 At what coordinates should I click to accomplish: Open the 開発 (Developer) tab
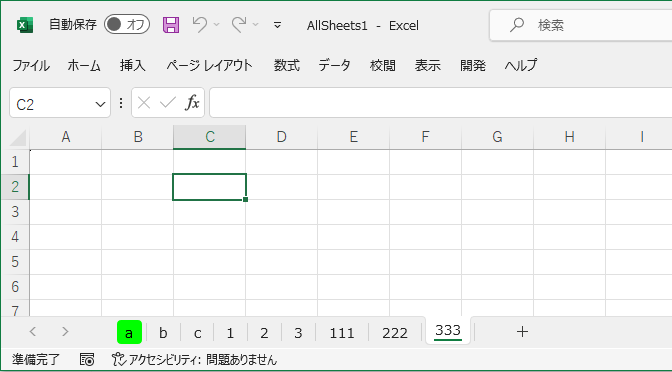coord(473,66)
